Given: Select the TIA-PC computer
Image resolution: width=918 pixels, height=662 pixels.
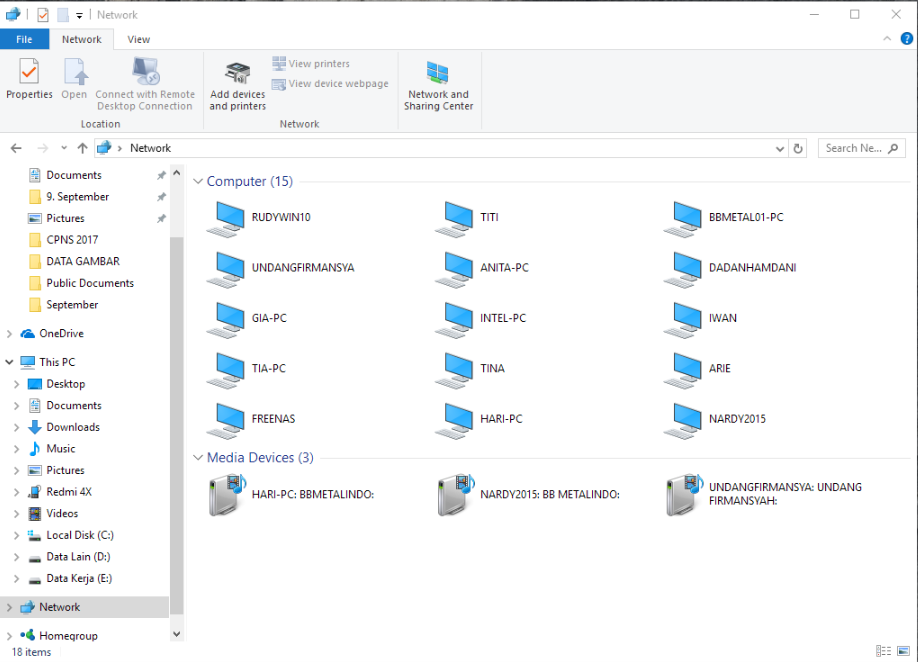Looking at the screenshot, I should pos(246,369).
